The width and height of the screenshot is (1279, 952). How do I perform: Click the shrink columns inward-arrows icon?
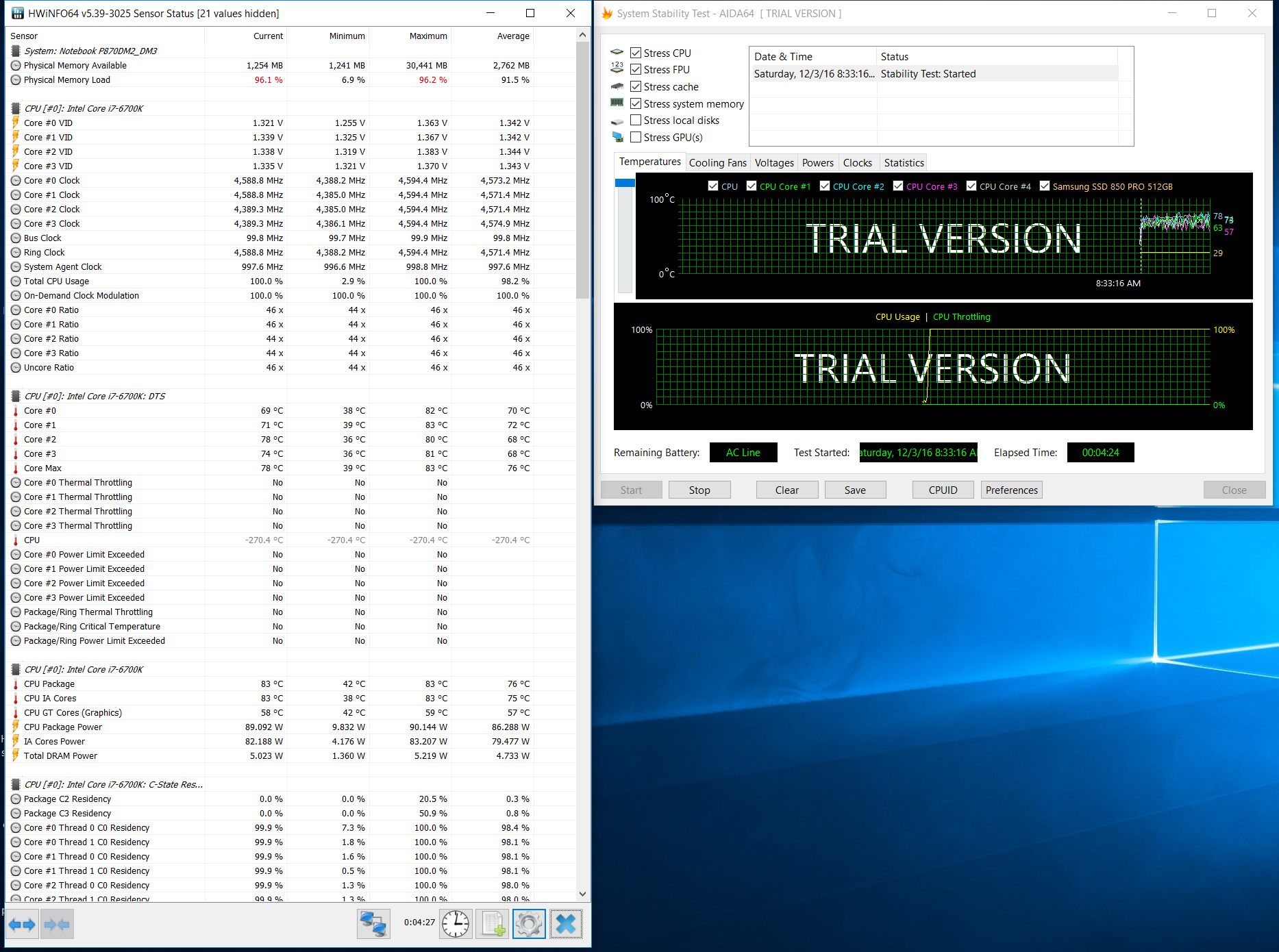(x=57, y=925)
